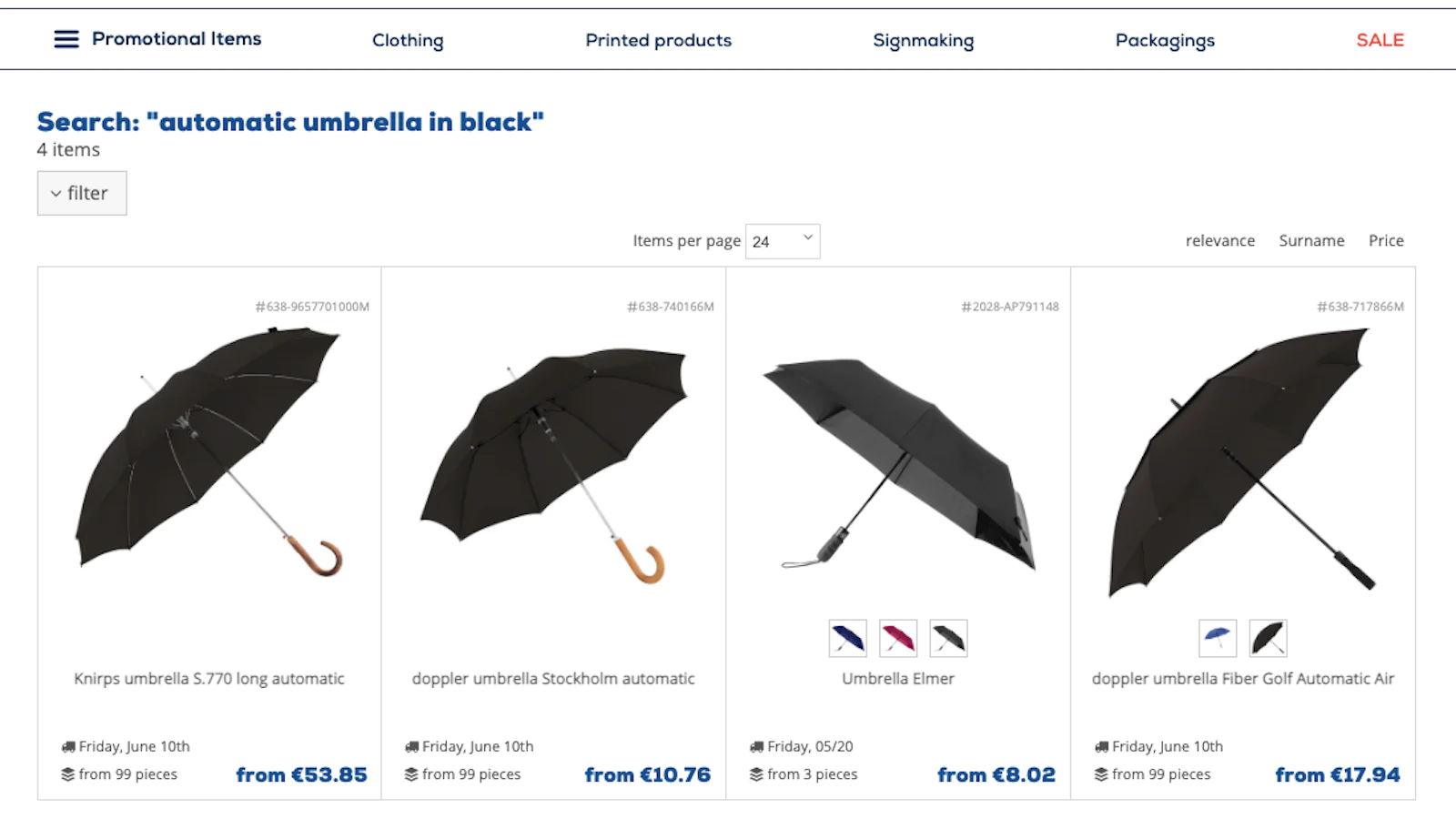Open Knirps umbrella S.770 product image

(209, 455)
